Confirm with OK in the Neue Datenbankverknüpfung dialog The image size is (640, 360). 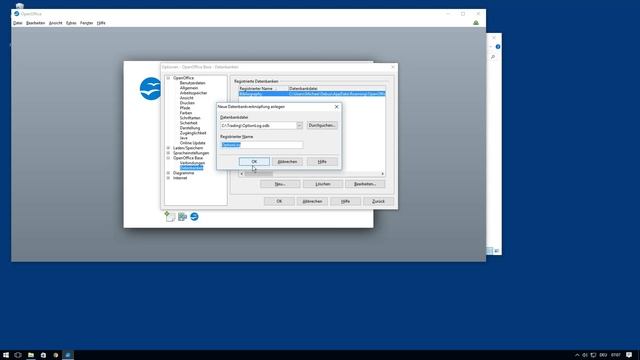[x=254, y=162]
